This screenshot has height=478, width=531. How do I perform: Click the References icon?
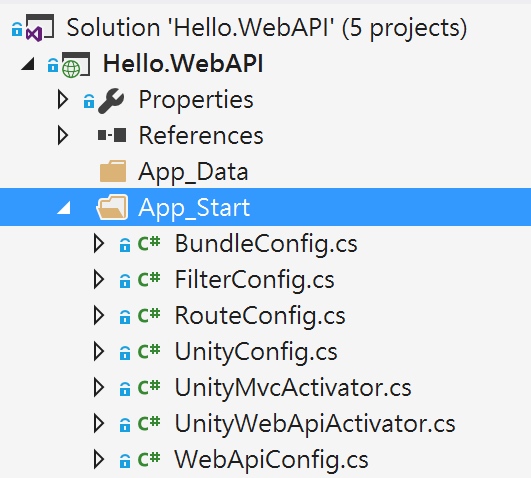point(112,136)
